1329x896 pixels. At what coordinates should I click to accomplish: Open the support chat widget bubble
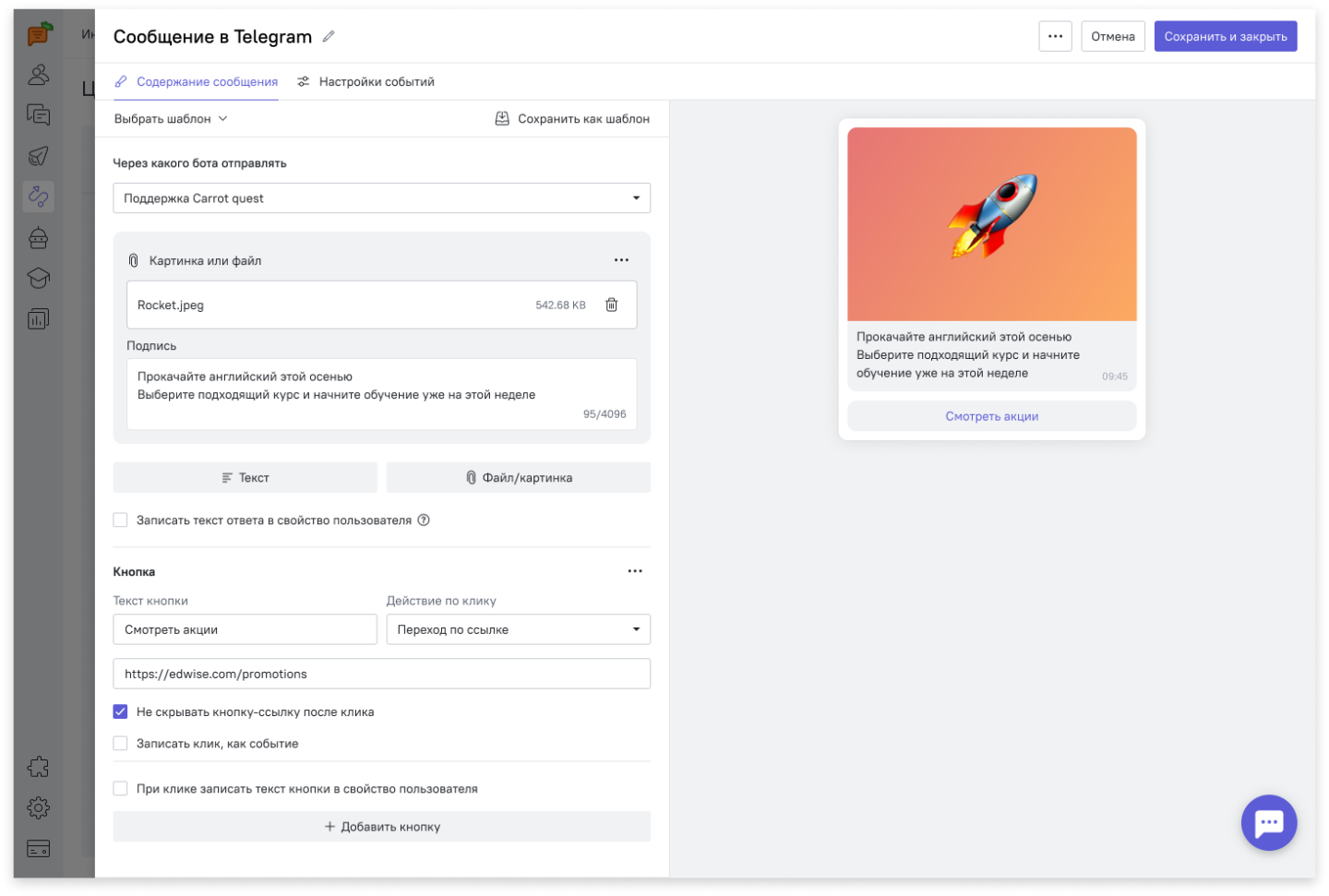click(1269, 822)
